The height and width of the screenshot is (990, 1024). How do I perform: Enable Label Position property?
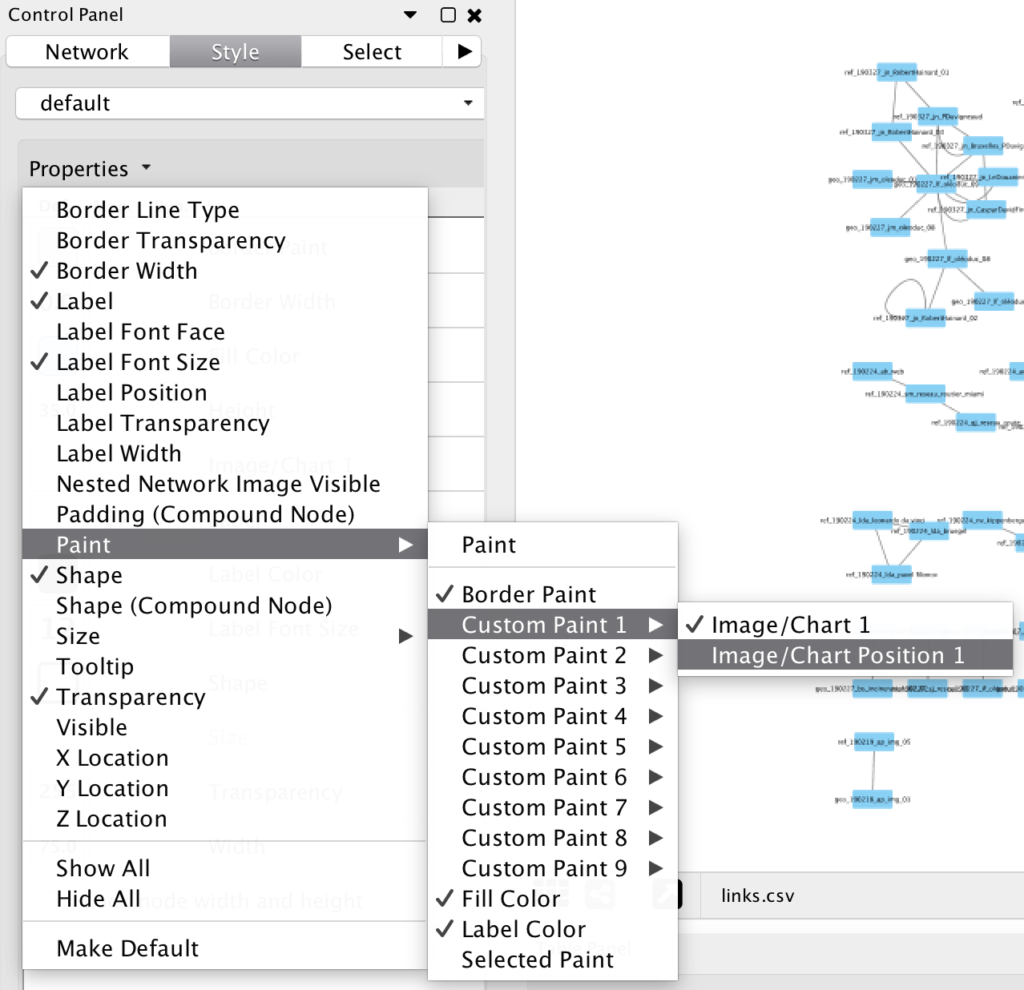coord(225,392)
